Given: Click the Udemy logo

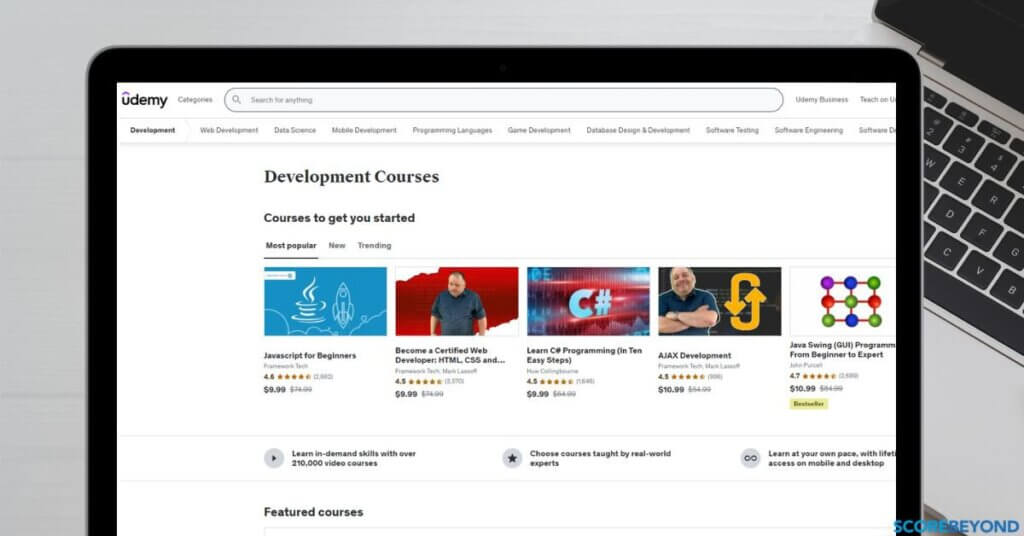Looking at the screenshot, I should [144, 99].
